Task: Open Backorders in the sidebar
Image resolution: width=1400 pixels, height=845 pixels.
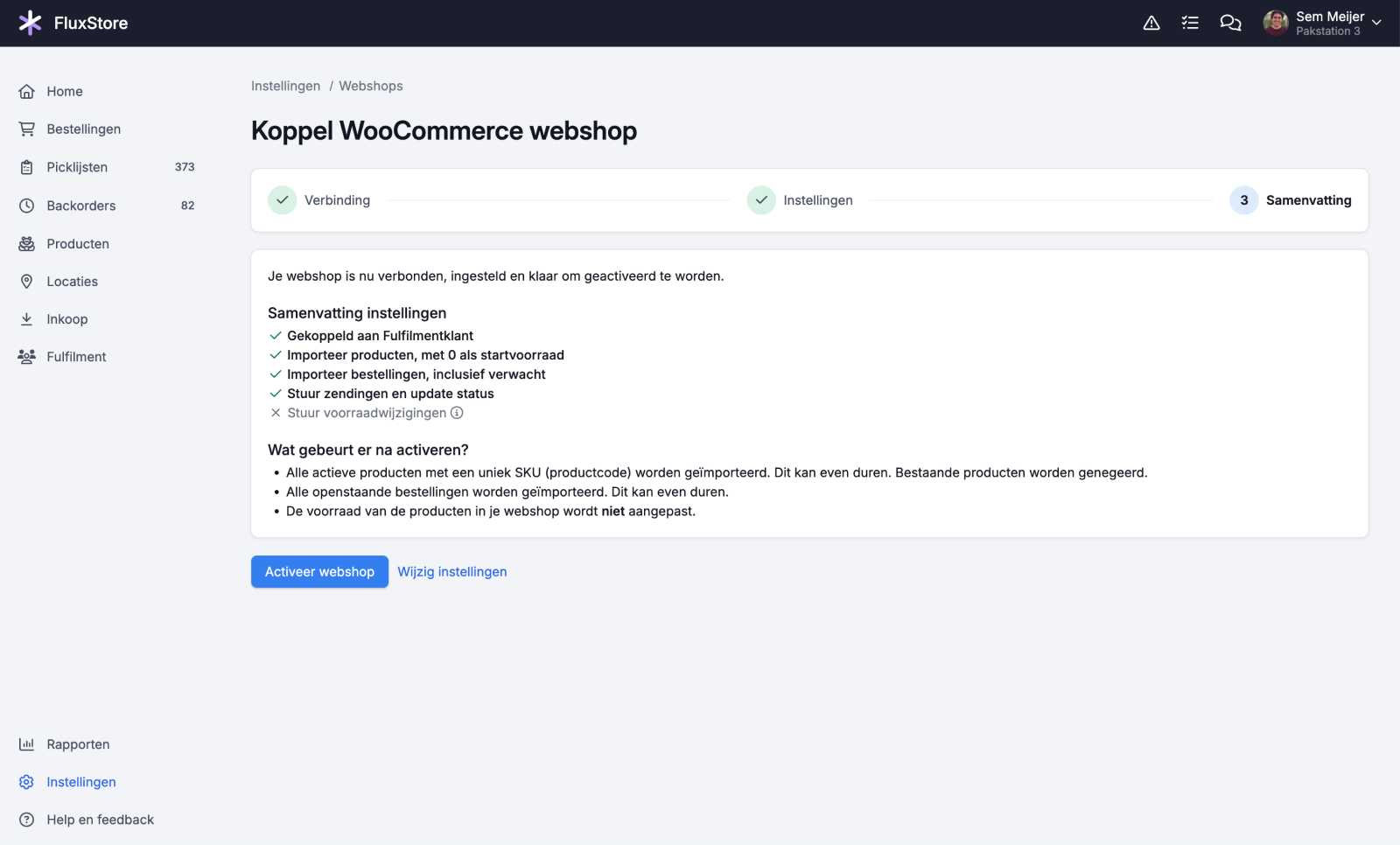Action: [x=80, y=206]
